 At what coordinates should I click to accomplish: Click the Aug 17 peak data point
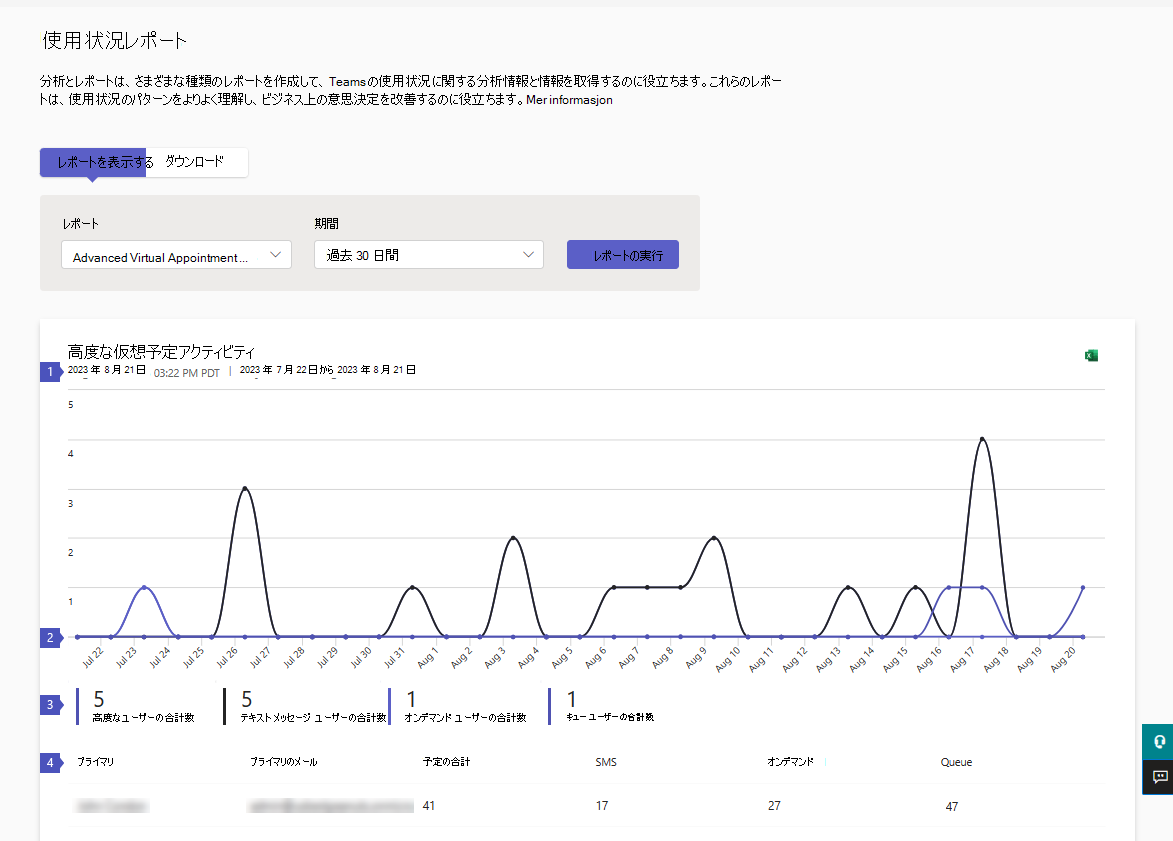(x=983, y=439)
